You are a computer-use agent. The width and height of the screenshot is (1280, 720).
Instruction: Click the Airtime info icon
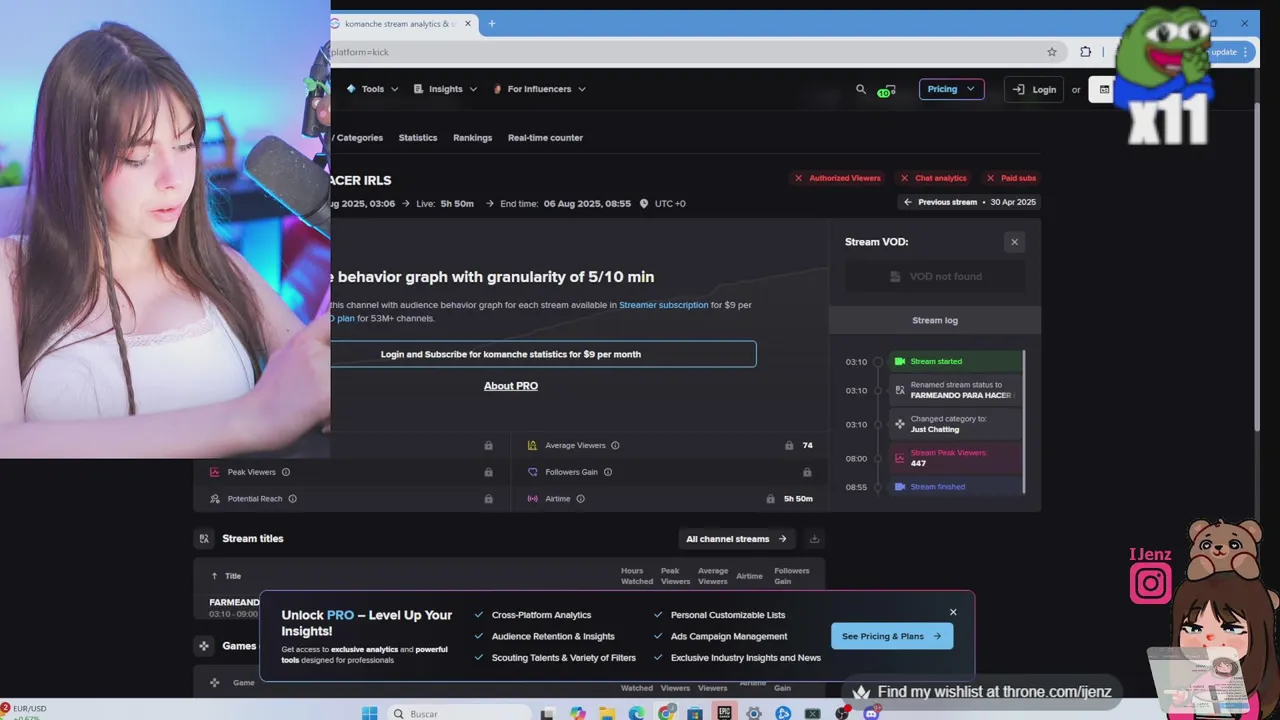click(580, 499)
